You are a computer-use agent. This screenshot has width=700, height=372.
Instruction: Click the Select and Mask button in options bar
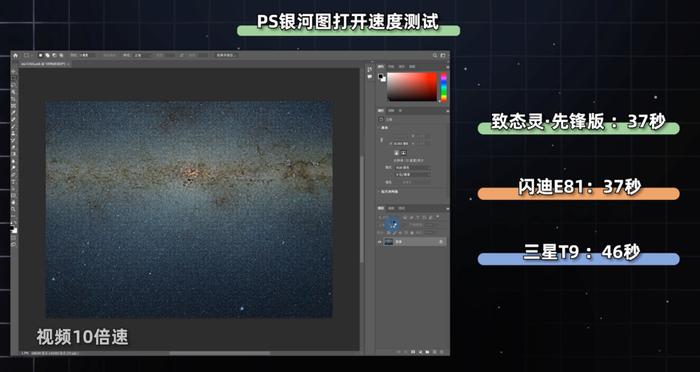(226, 55)
